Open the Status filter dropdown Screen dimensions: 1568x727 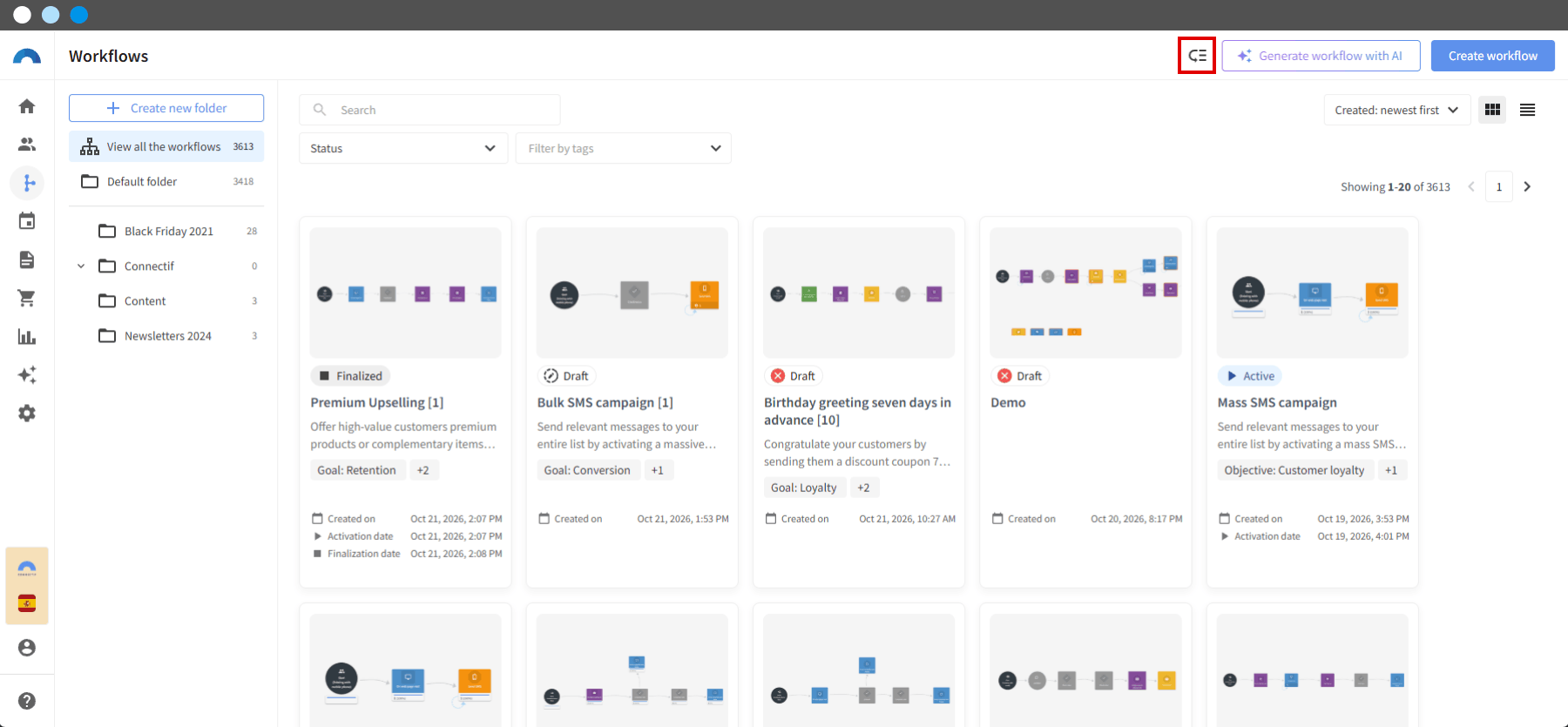[x=403, y=148]
